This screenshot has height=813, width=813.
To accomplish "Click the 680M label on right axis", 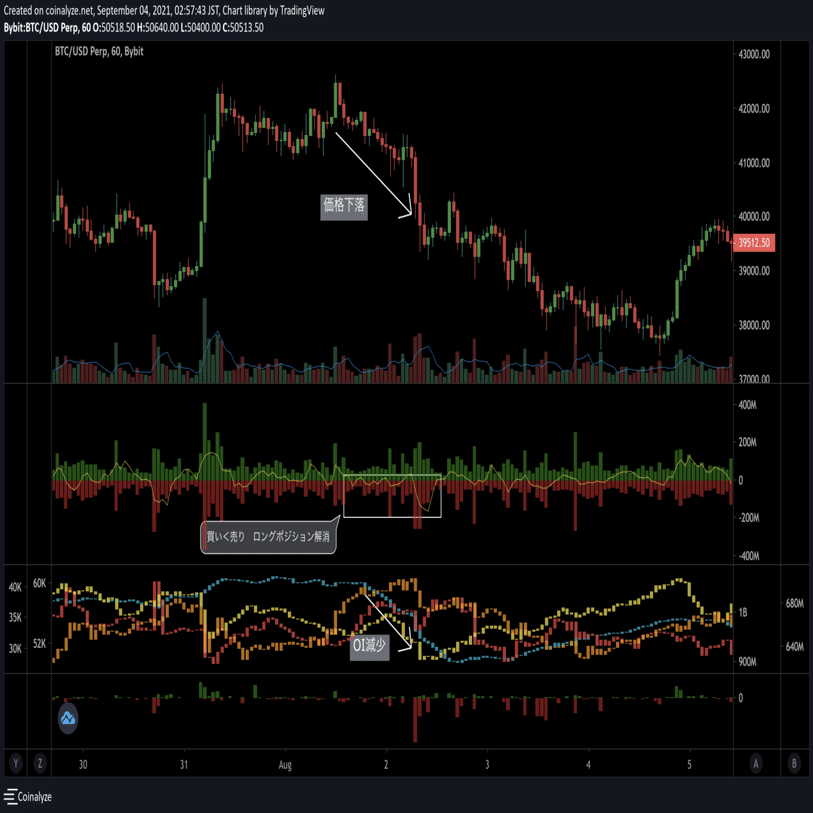I will [x=794, y=603].
